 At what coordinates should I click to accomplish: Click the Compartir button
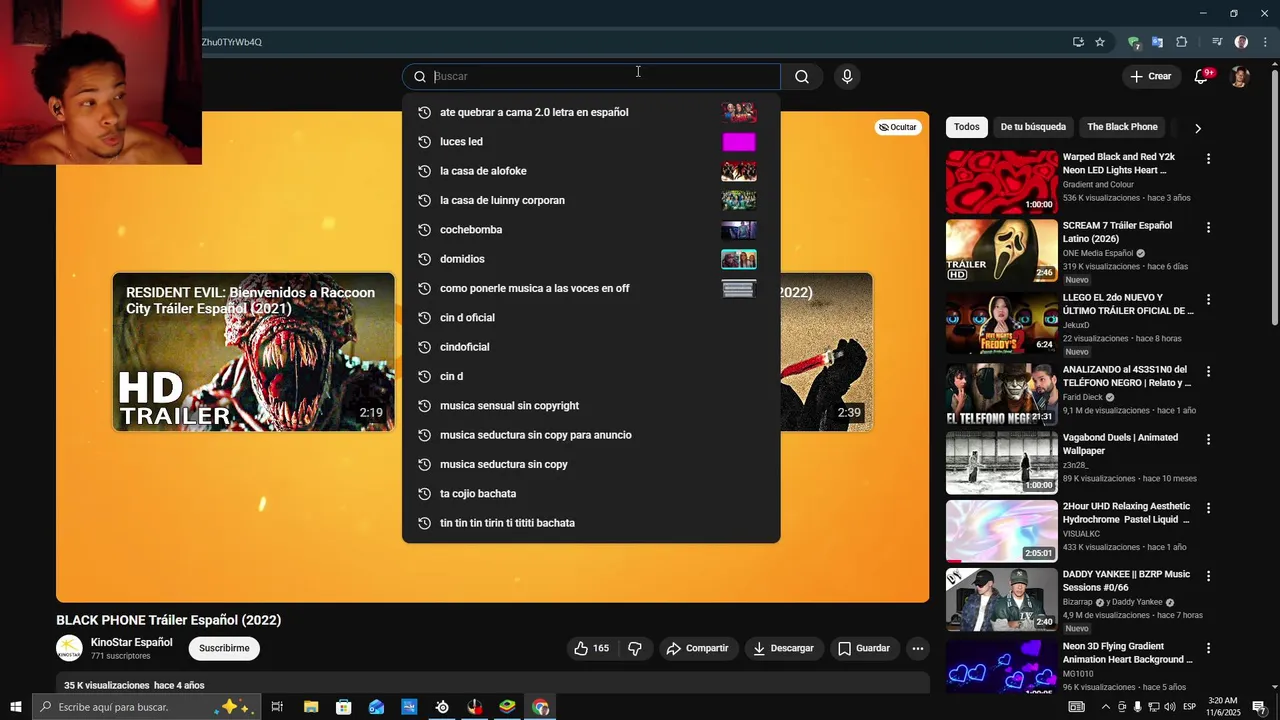(698, 648)
